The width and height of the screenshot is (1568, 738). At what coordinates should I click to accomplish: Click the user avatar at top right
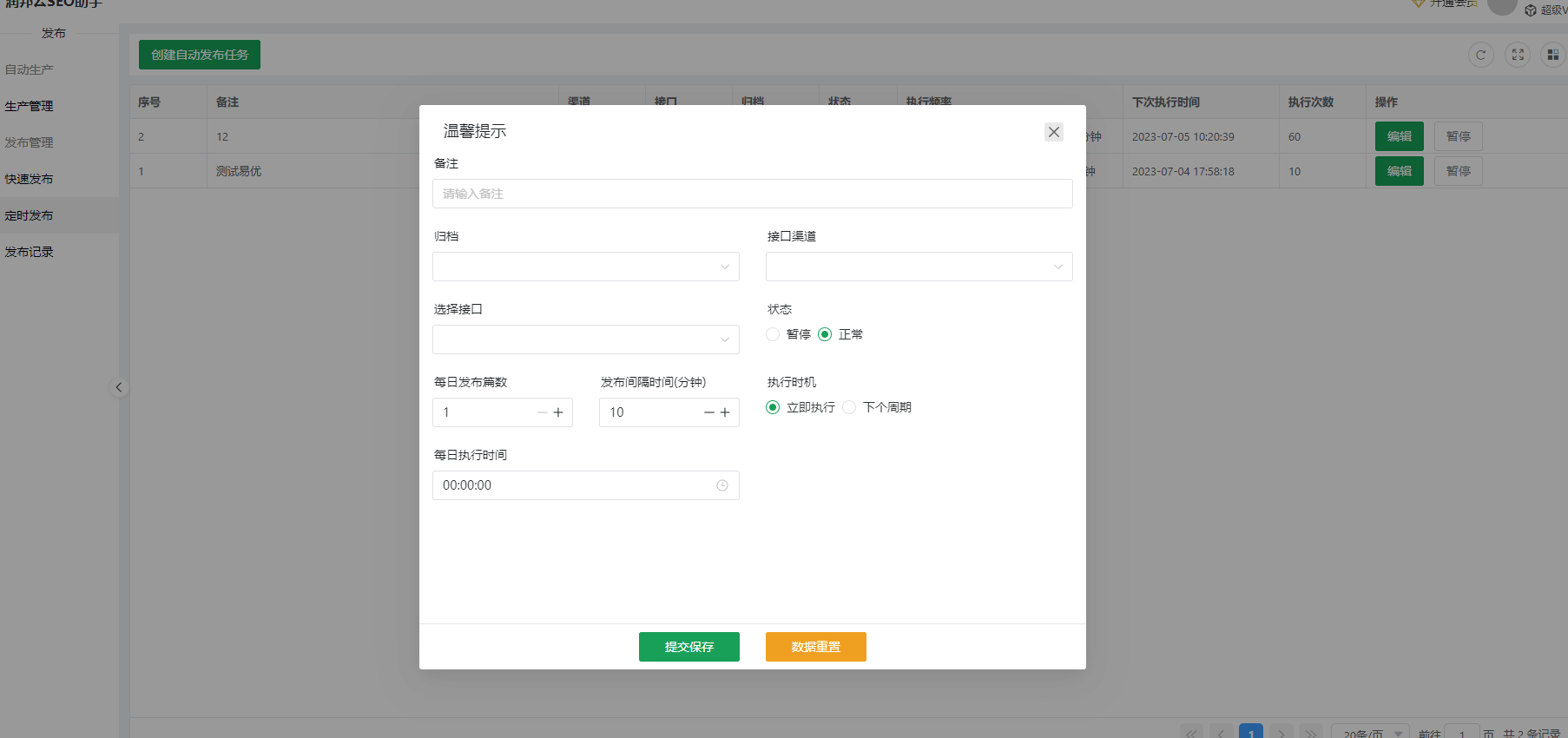coord(1502,6)
